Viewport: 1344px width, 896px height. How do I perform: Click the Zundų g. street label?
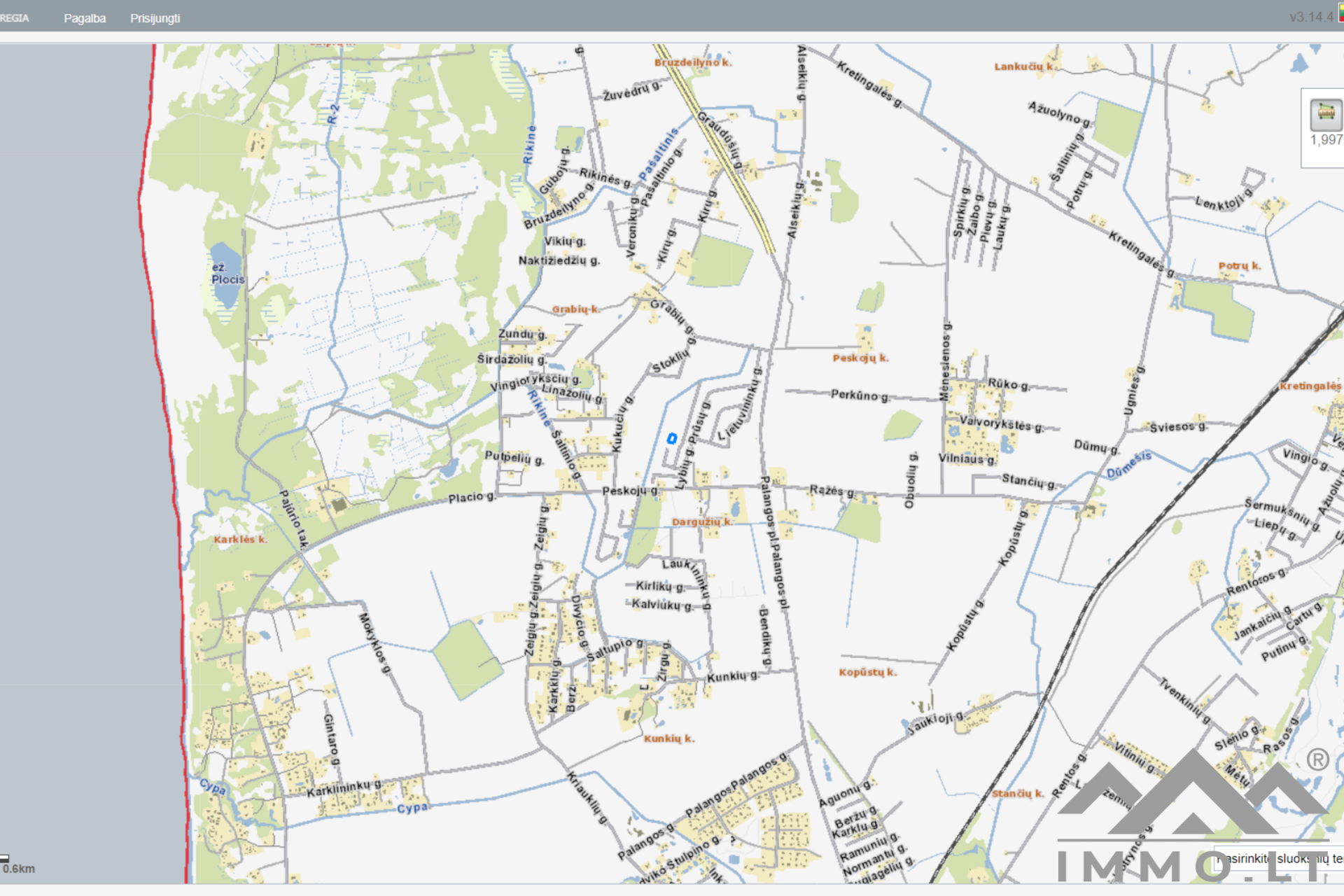(x=522, y=334)
